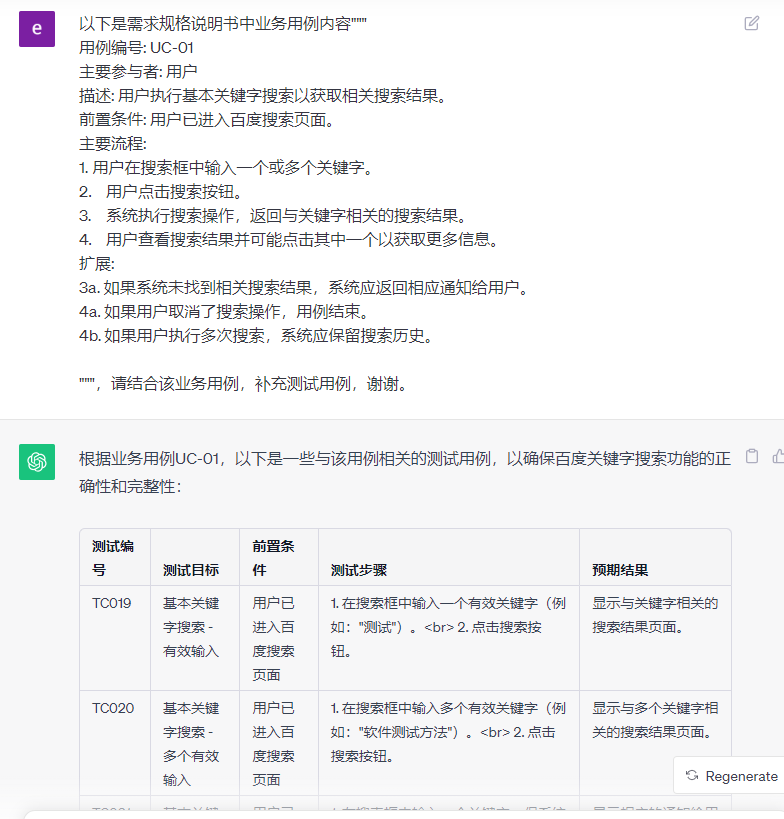Viewport: 784px width, 819px height.
Task: Copy the assistant response with the clipboard icon
Action: coord(752,456)
